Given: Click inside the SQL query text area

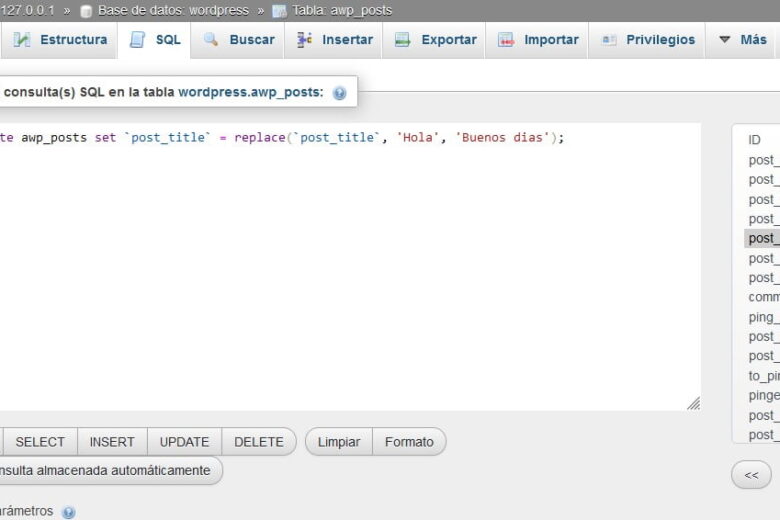Looking at the screenshot, I should [348, 267].
